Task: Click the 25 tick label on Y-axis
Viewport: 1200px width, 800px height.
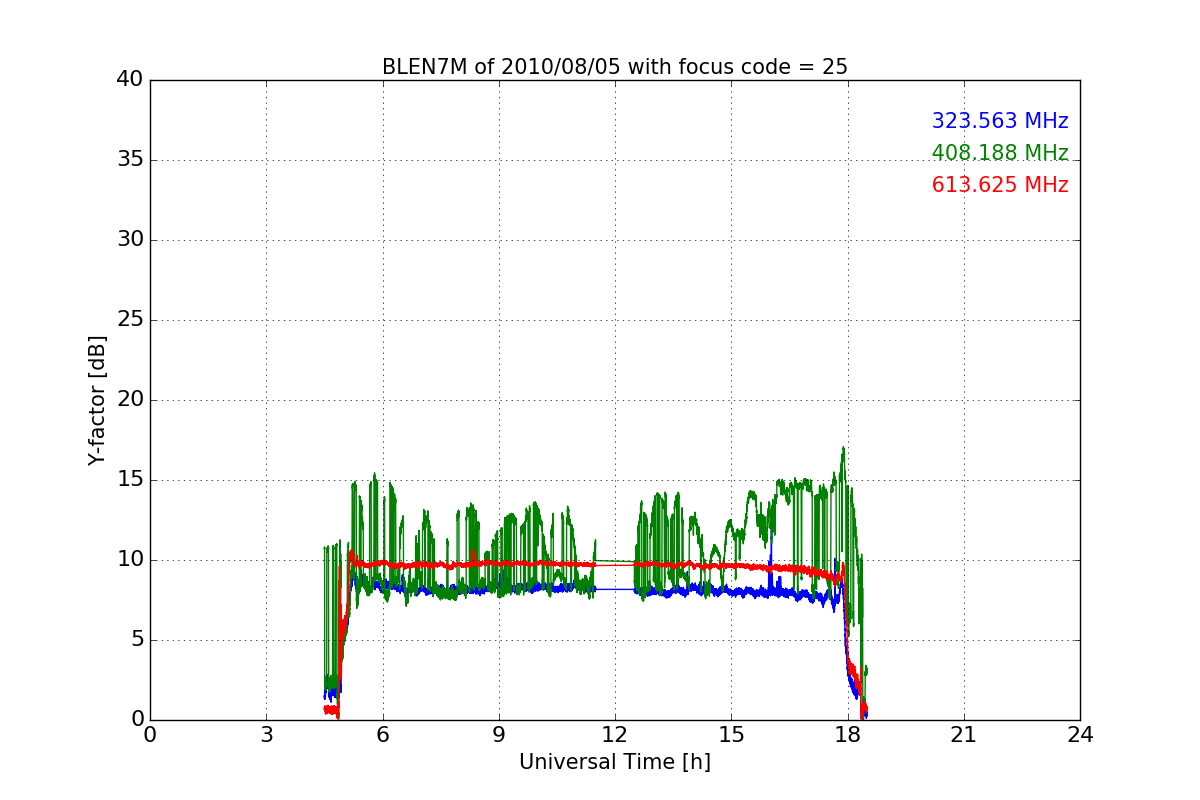Action: tap(129, 320)
